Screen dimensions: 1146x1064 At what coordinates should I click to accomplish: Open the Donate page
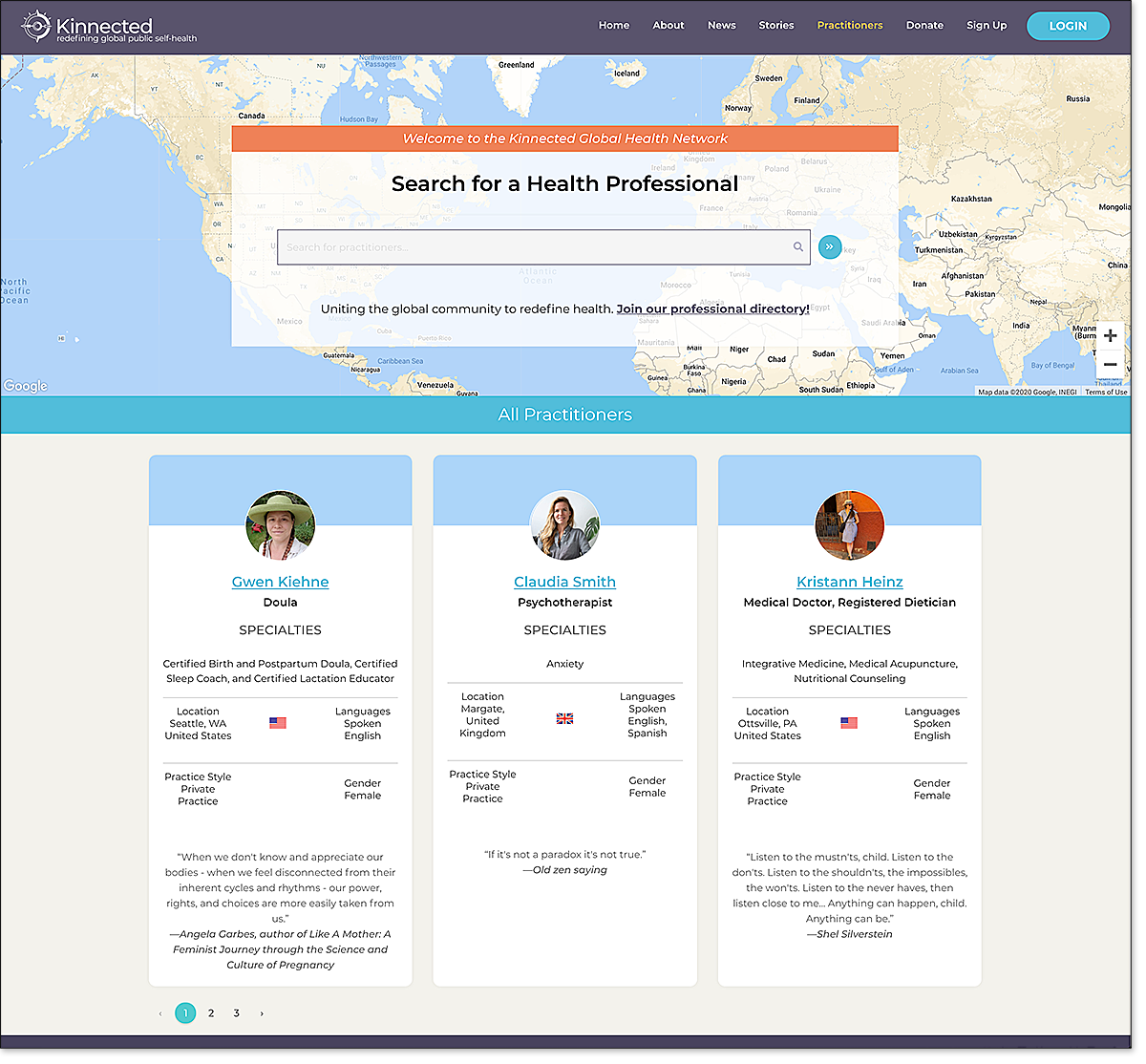pyautogui.click(x=924, y=26)
